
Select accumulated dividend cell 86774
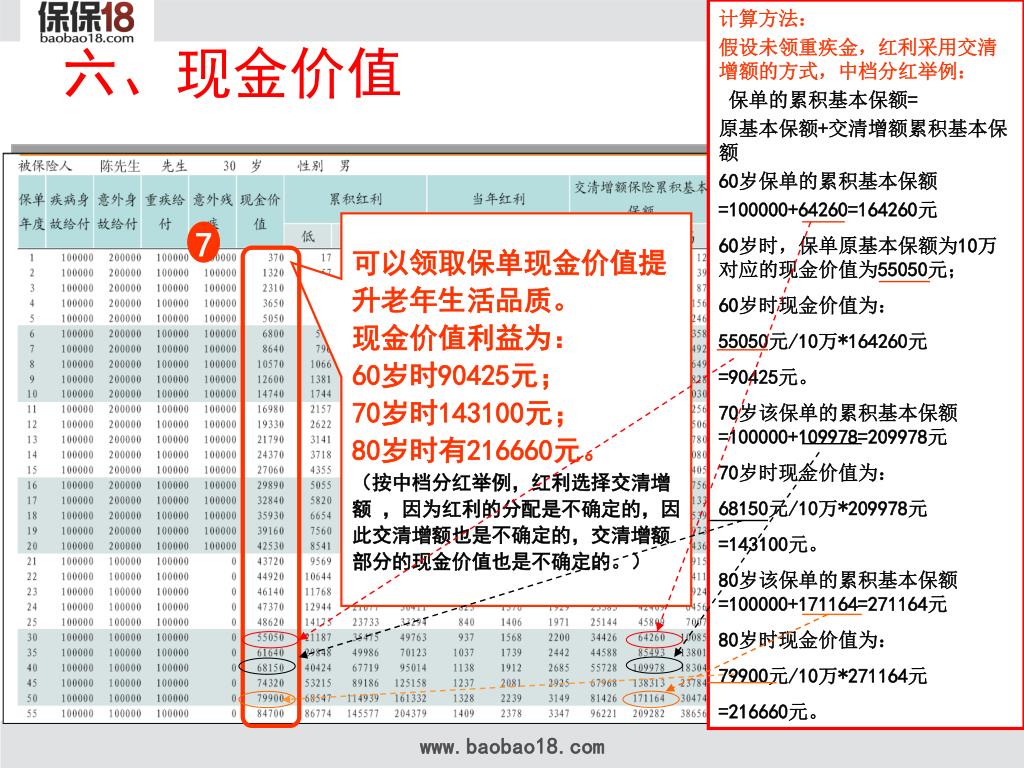tap(318, 713)
